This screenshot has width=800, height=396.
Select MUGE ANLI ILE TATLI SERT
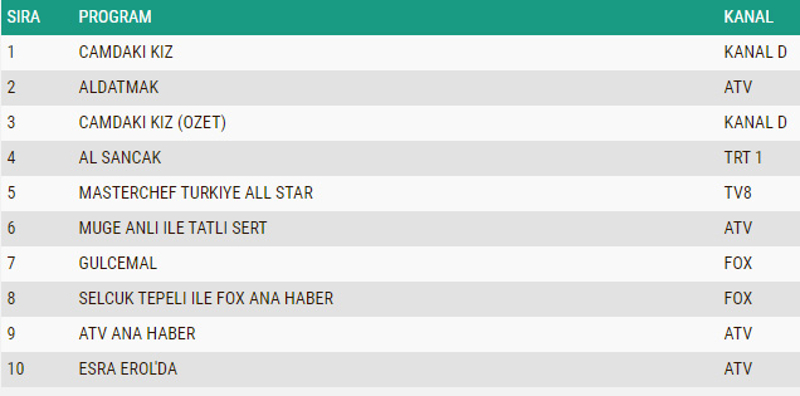[172, 228]
